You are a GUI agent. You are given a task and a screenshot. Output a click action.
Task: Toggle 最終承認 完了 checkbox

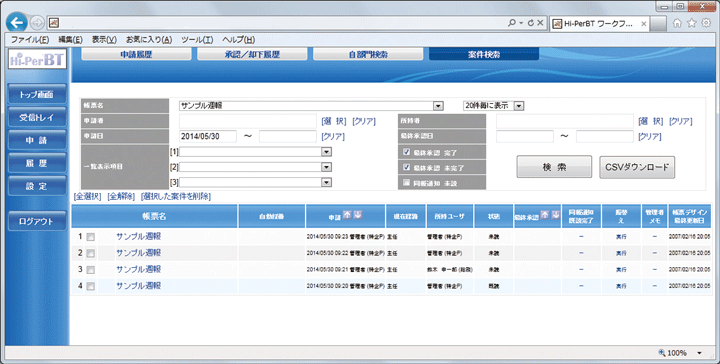[406, 152]
